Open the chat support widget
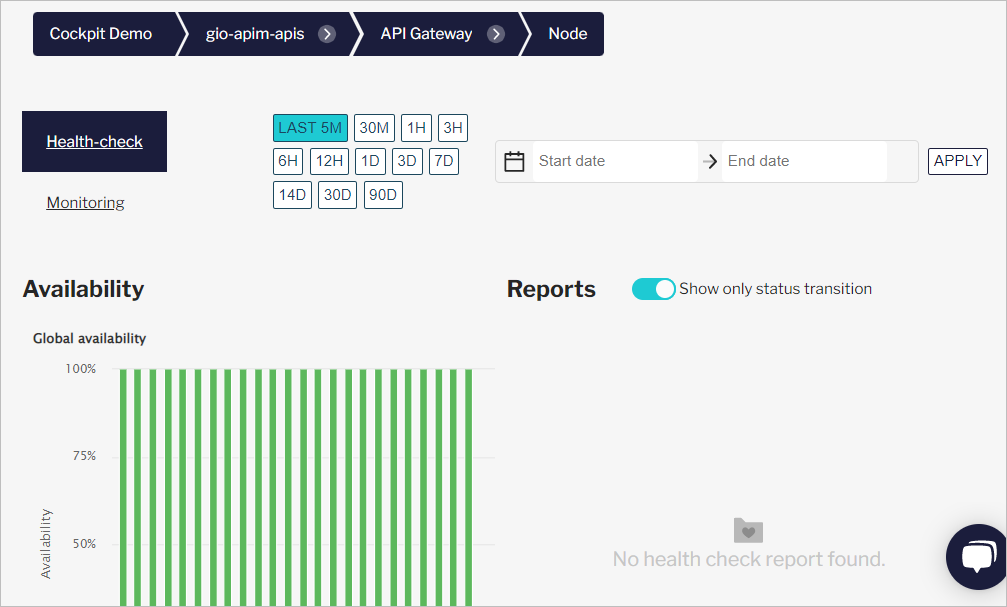The height and width of the screenshot is (607, 1007). click(977, 557)
